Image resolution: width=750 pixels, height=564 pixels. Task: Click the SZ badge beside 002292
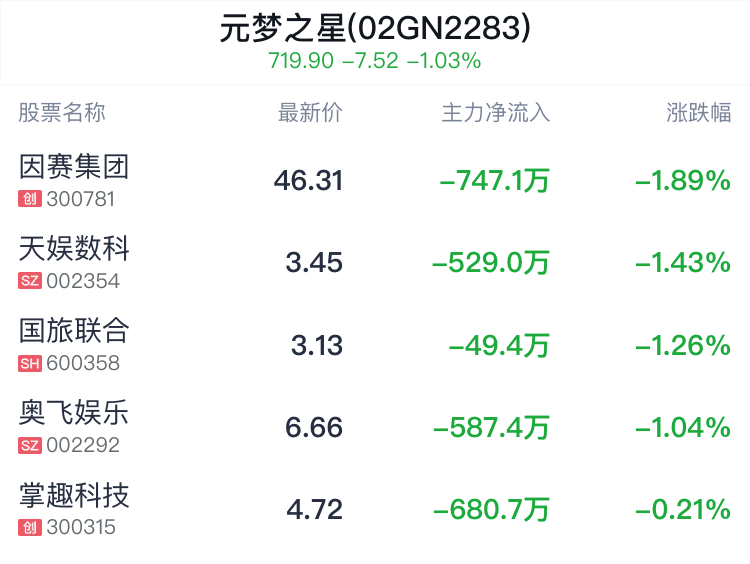[x=30, y=445]
